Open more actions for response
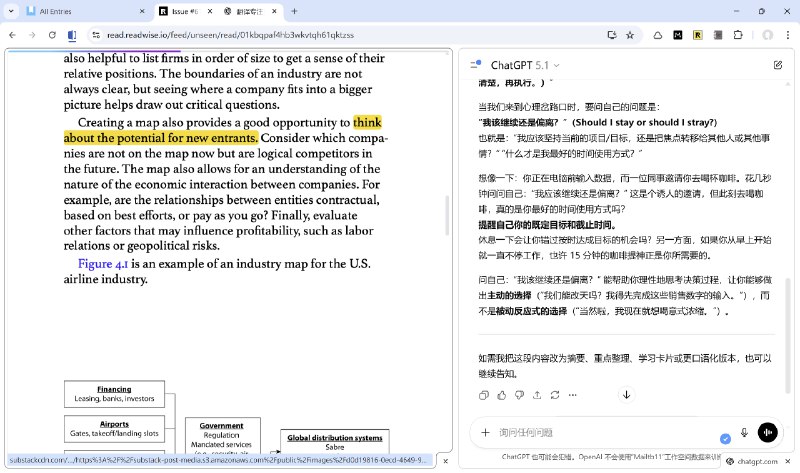Image resolution: width=800 pixels, height=473 pixels. 572,395
